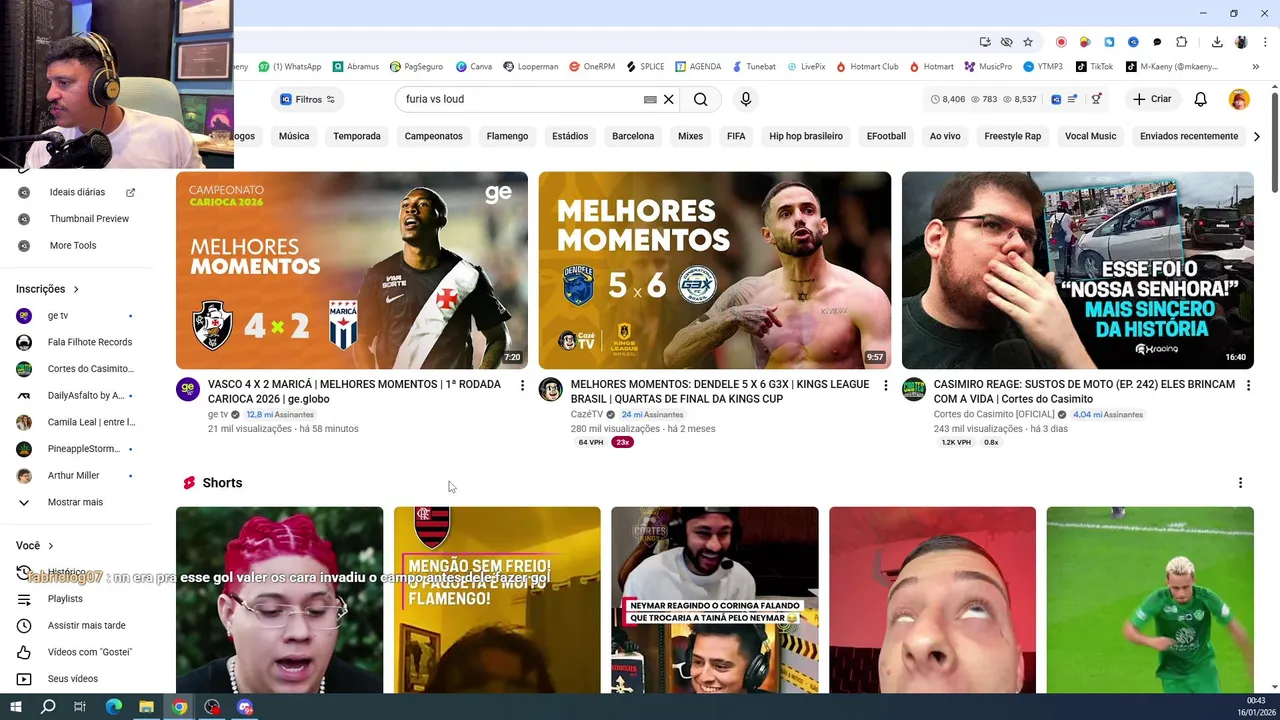Open the Mengão sem freio Short thumbnail
Image resolution: width=1280 pixels, height=720 pixels.
(x=497, y=600)
